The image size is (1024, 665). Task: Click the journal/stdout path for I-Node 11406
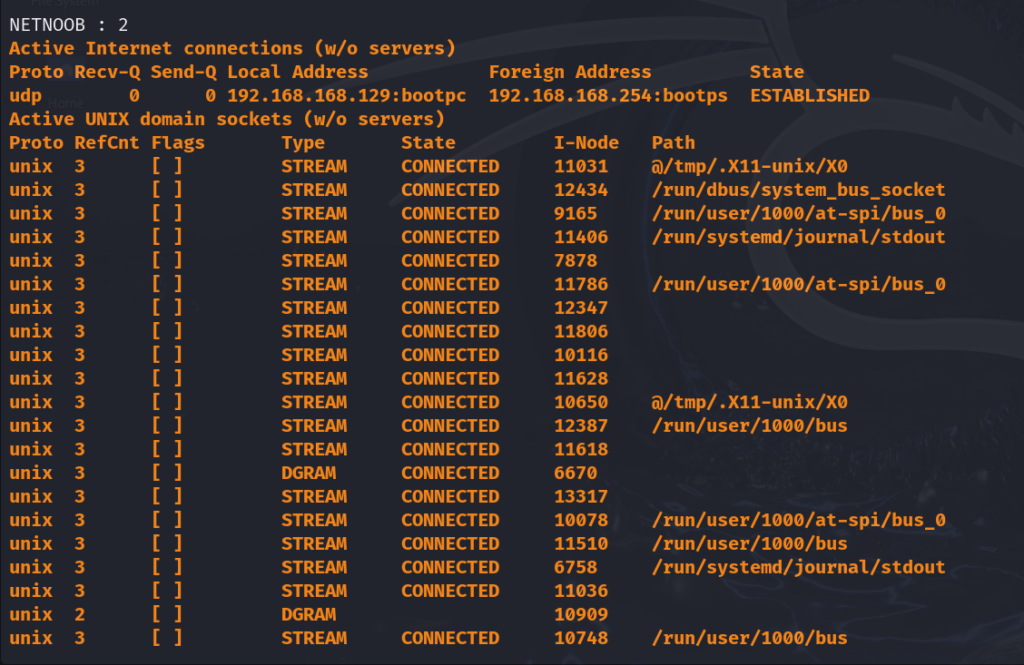point(799,237)
